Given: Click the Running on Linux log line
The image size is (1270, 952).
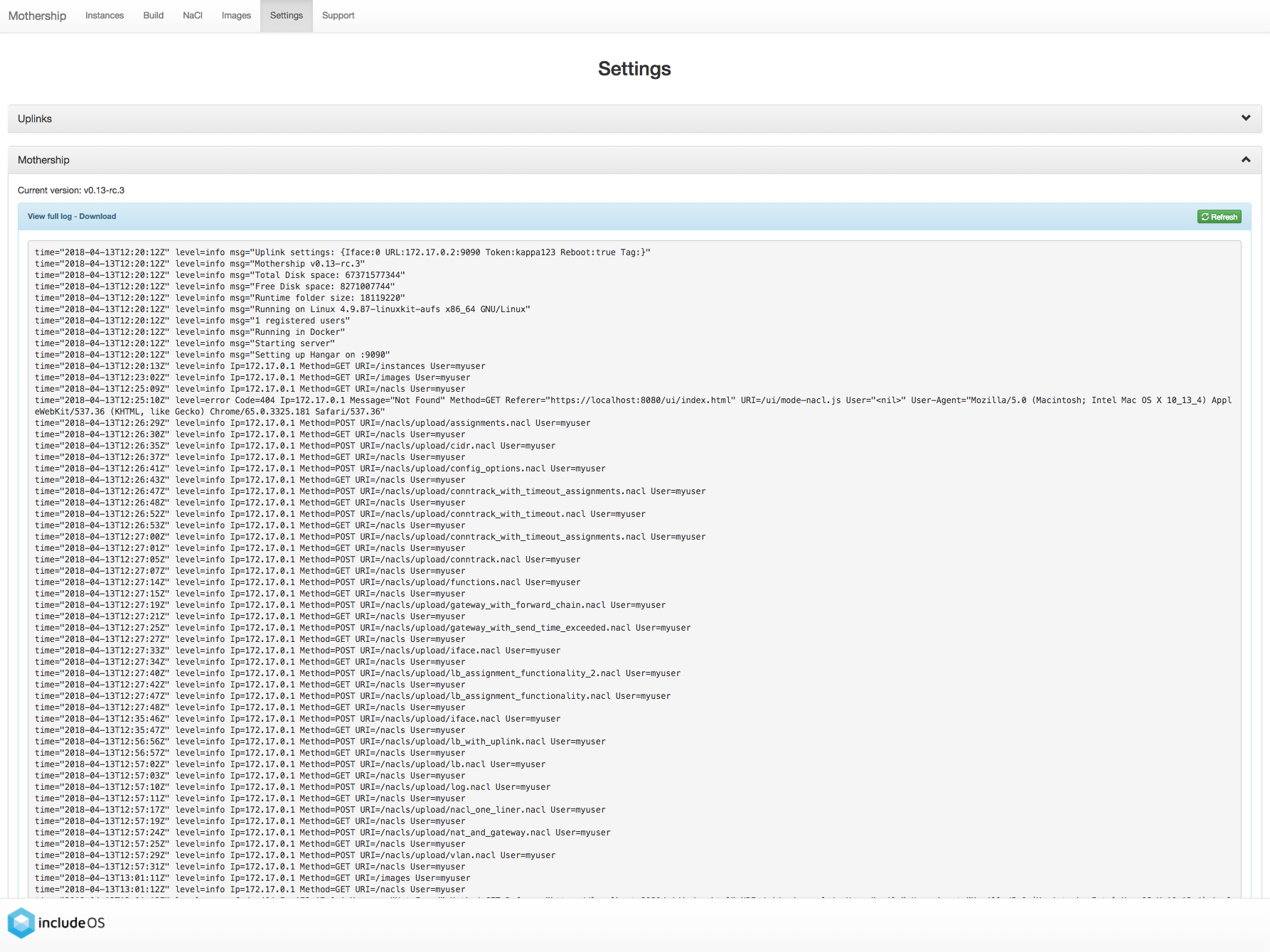Looking at the screenshot, I should coord(282,309).
